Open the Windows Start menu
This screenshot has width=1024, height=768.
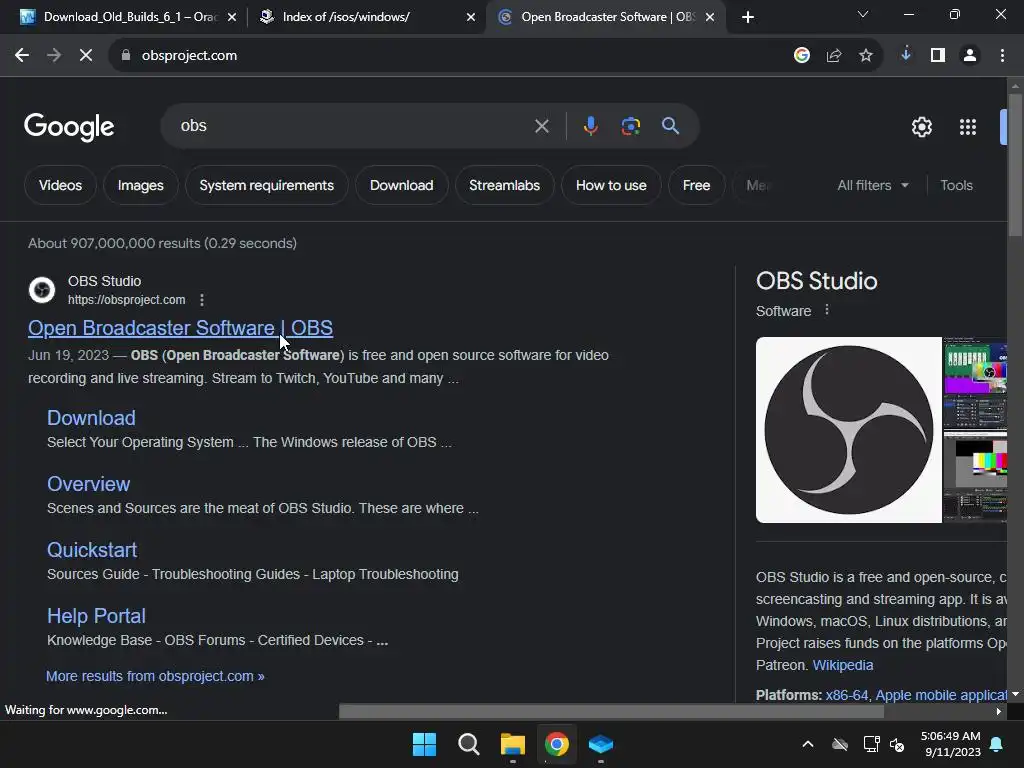point(424,744)
